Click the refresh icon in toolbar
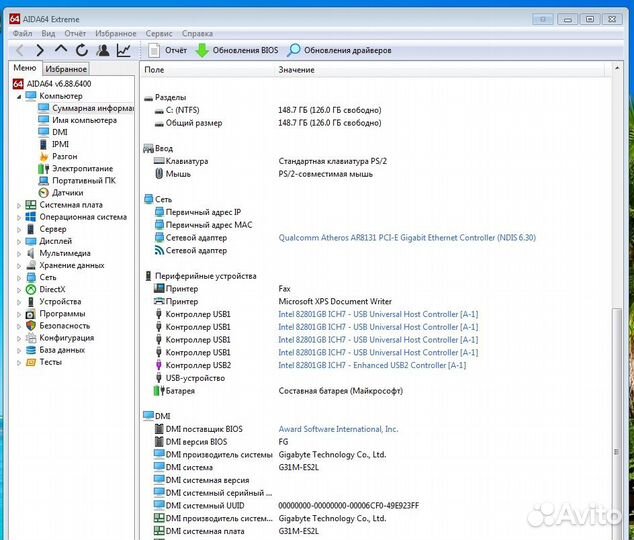 coord(82,50)
